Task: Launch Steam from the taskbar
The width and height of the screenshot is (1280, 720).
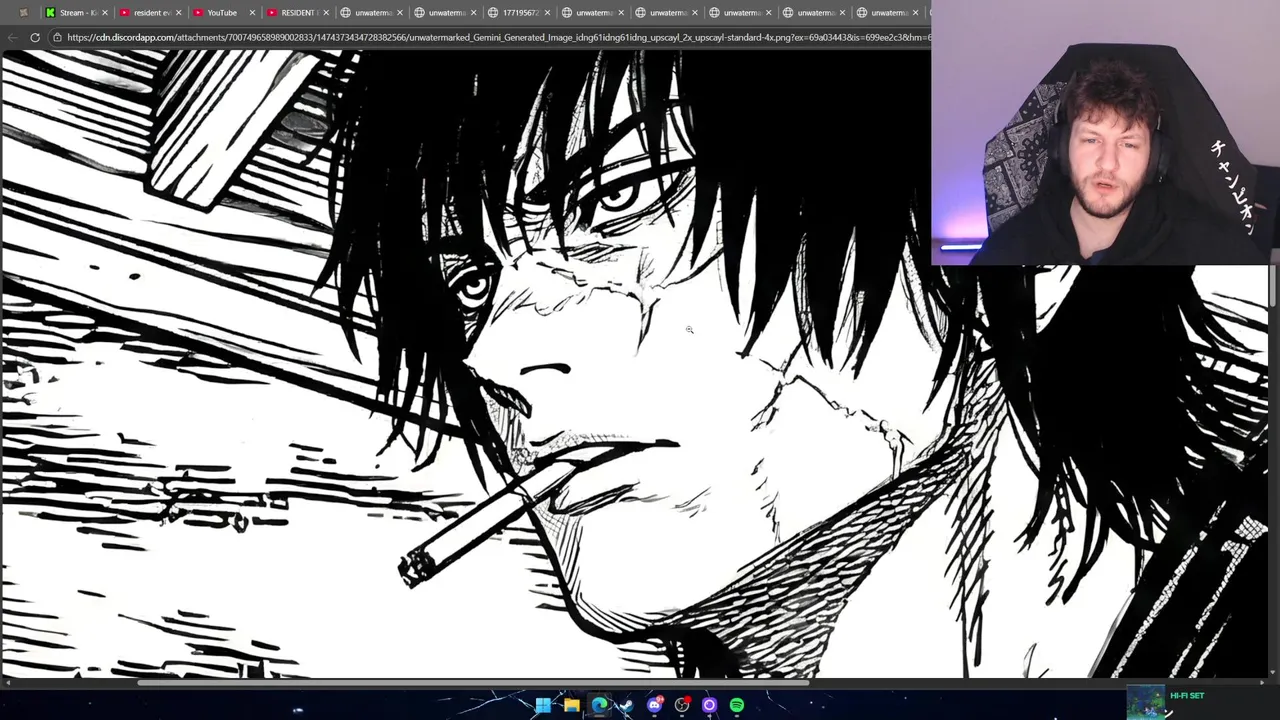Action: 626,705
